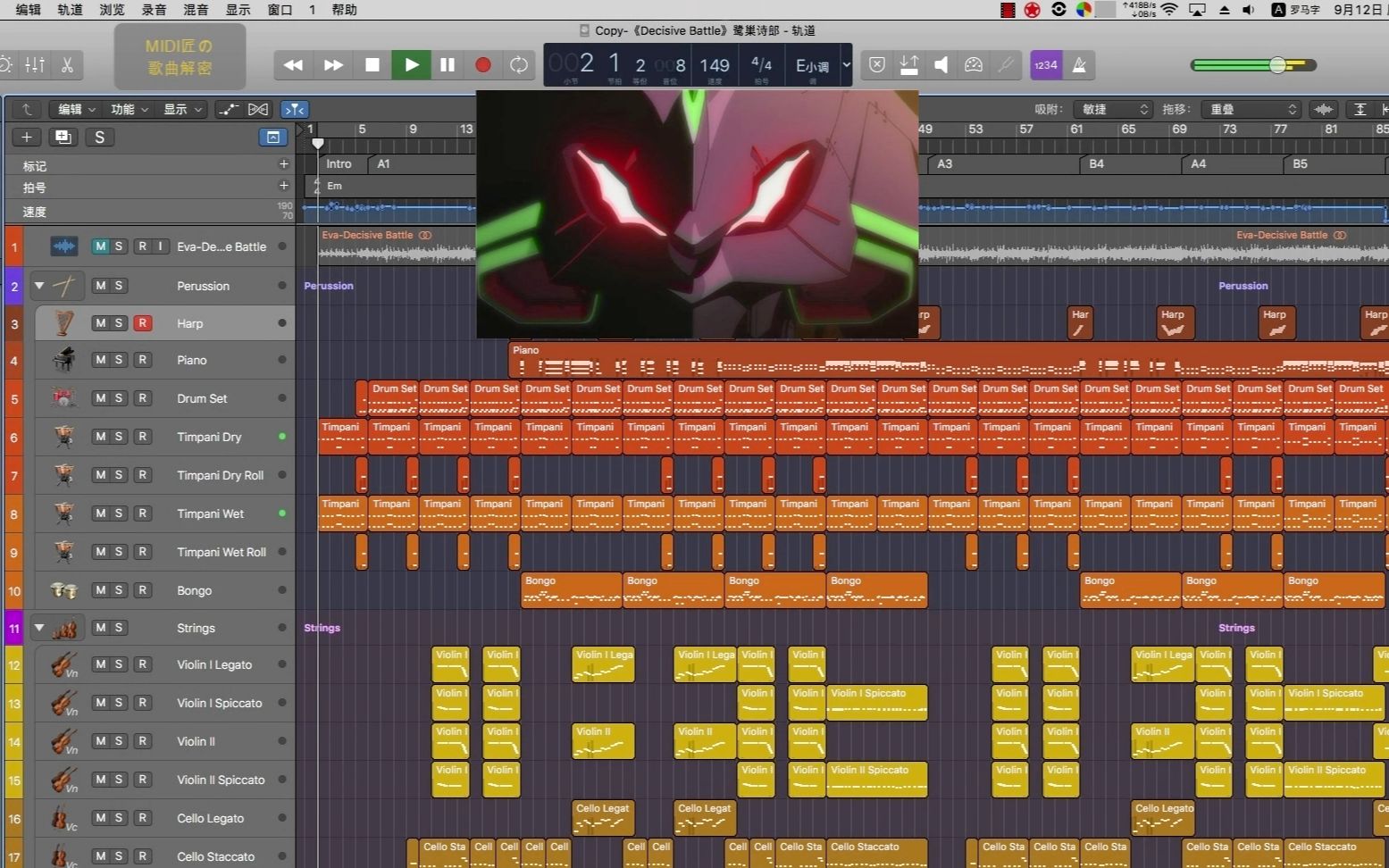Select the Piano instrument icon

63,360
